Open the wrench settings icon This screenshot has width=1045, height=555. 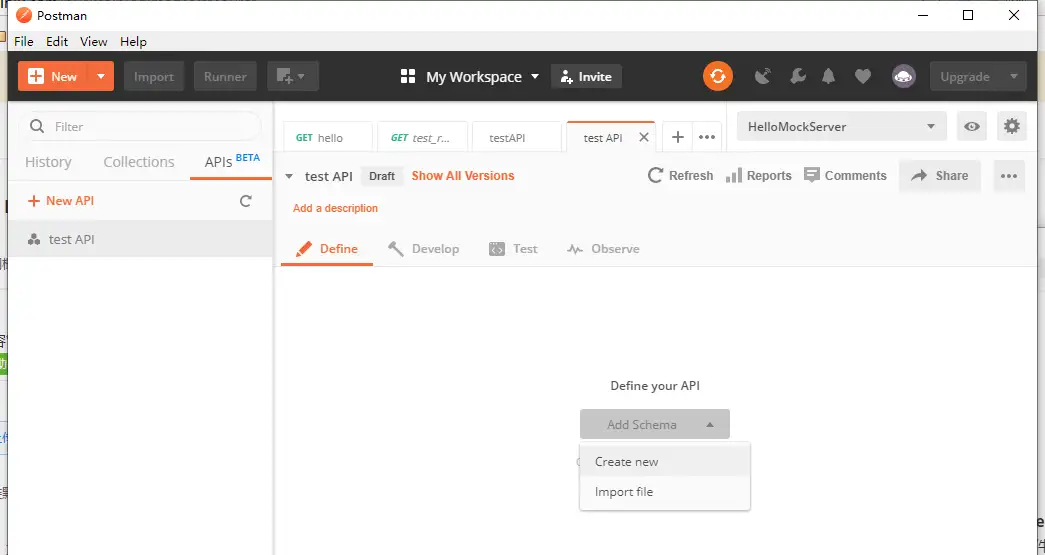[797, 76]
